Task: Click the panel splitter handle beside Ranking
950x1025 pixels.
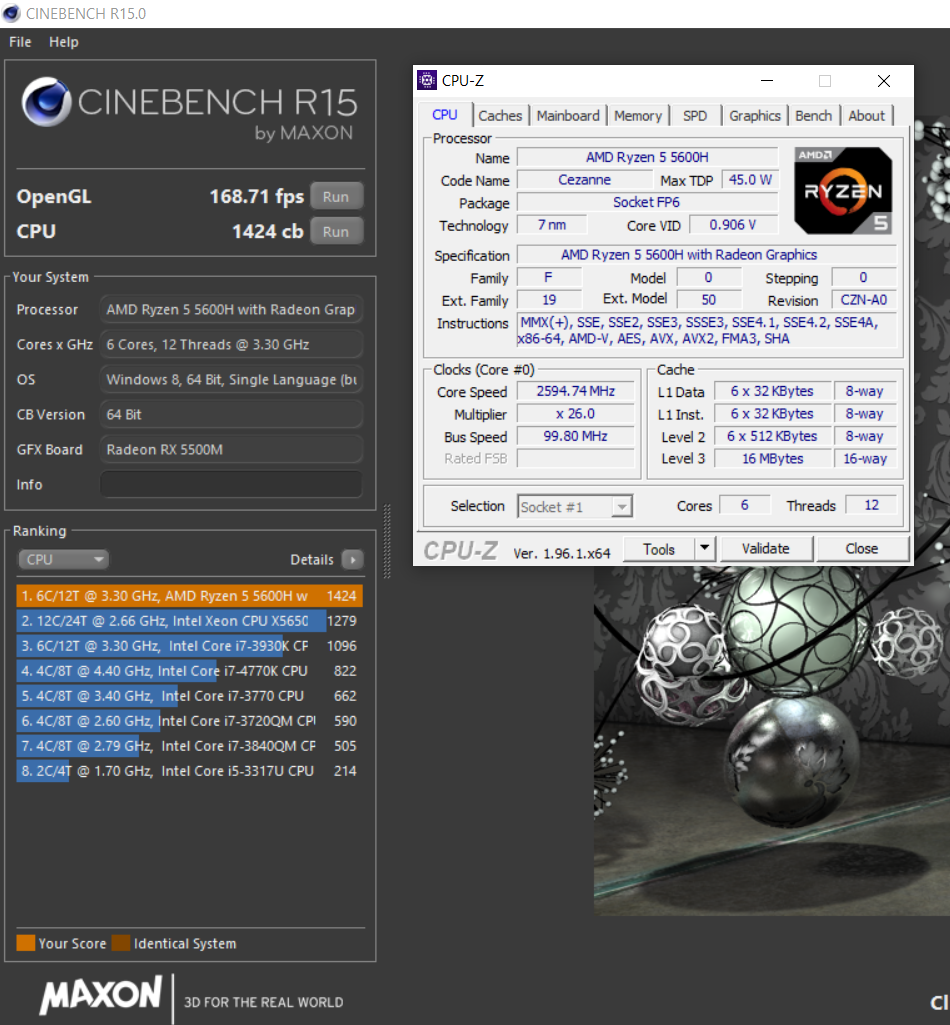Action: (x=387, y=541)
